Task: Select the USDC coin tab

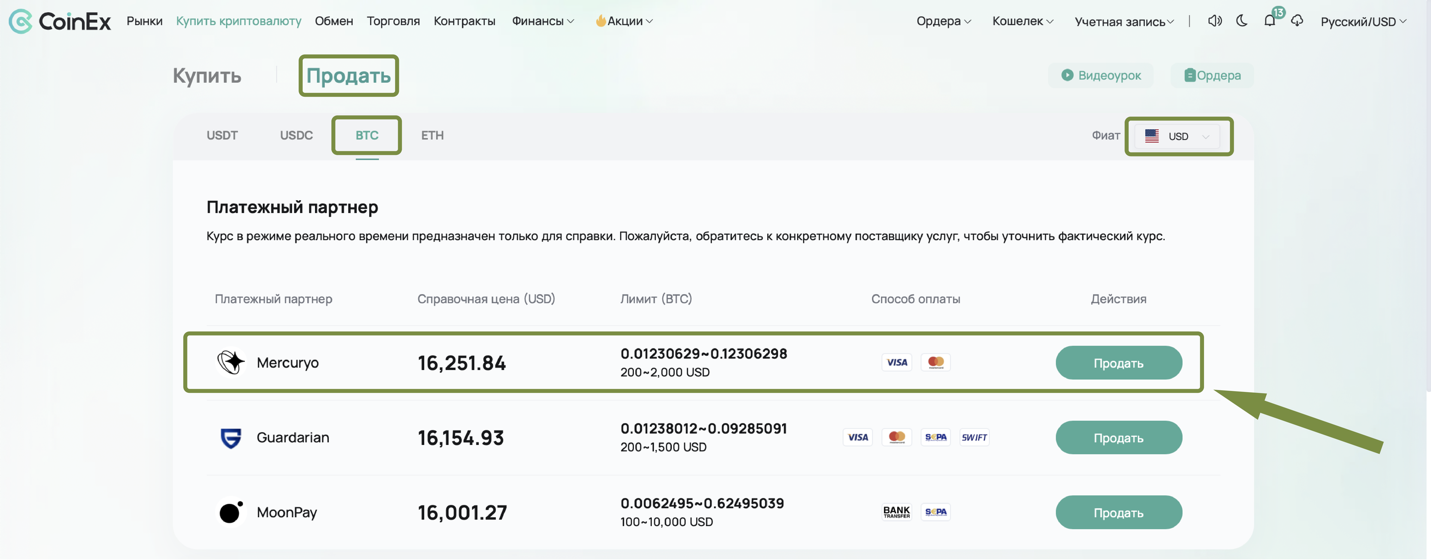Action: click(x=296, y=135)
